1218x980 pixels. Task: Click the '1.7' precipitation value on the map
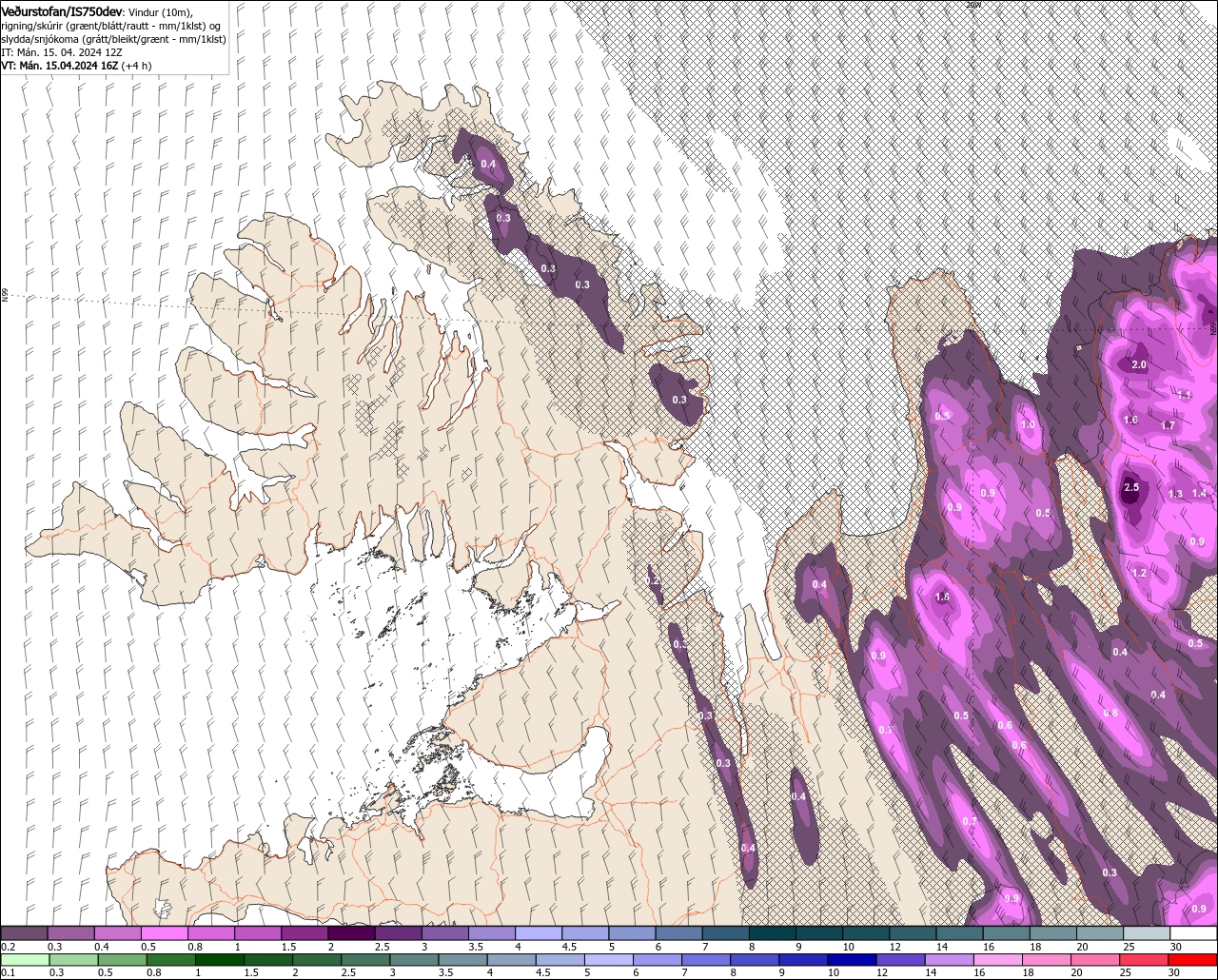pos(1169,425)
